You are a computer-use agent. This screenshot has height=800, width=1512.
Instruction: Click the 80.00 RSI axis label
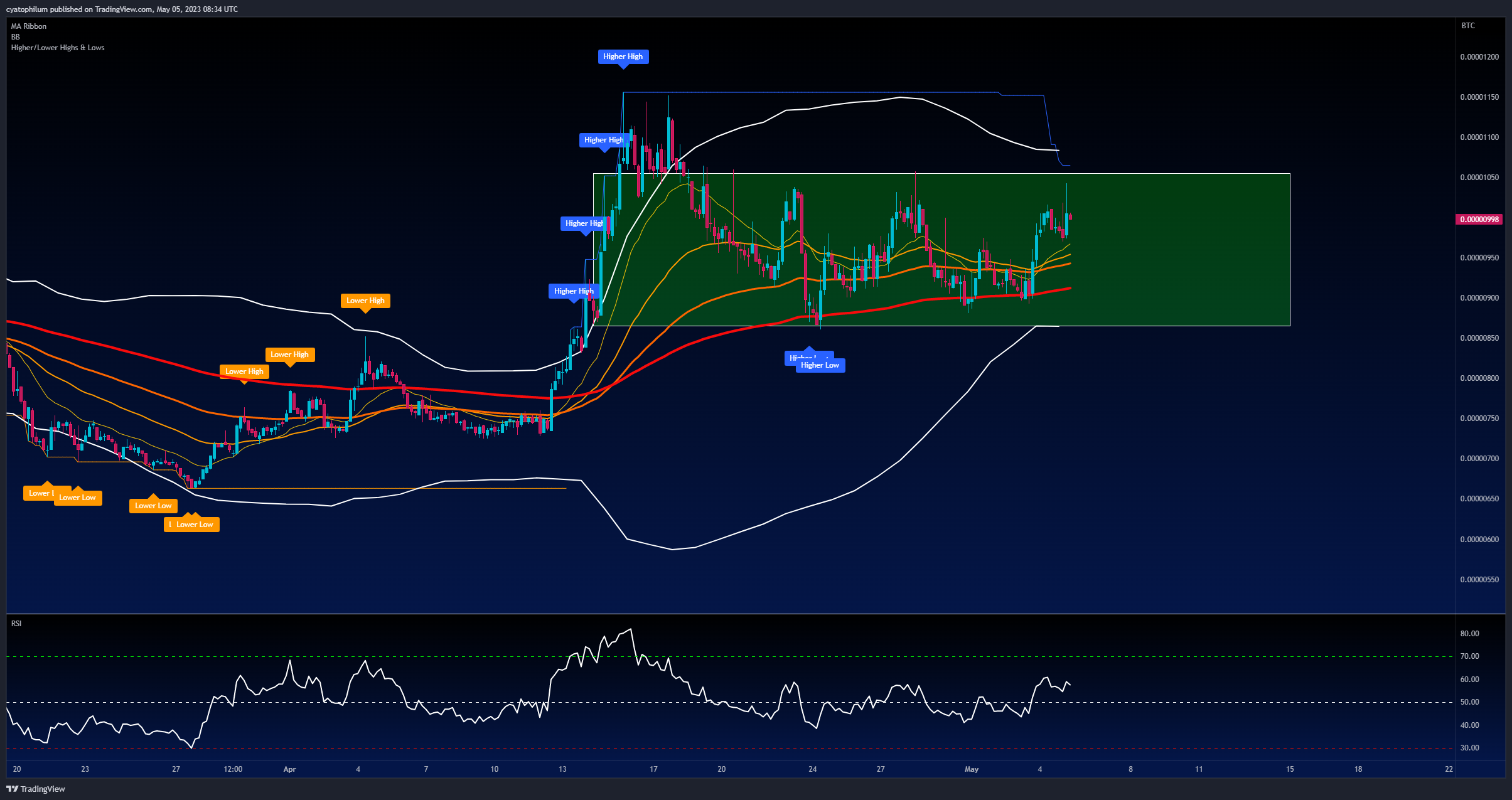click(1469, 634)
